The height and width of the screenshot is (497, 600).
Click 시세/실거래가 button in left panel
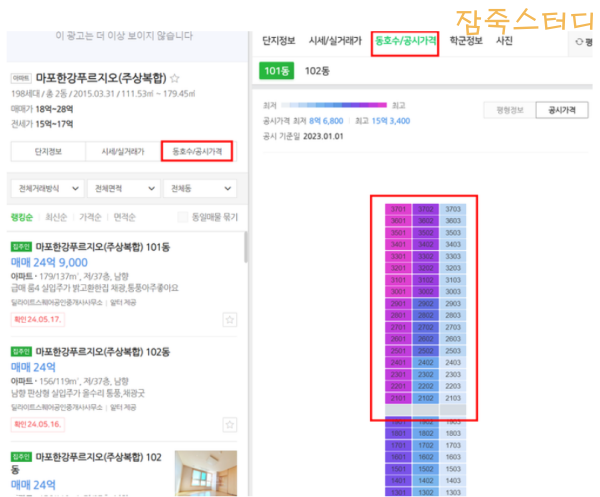123,152
